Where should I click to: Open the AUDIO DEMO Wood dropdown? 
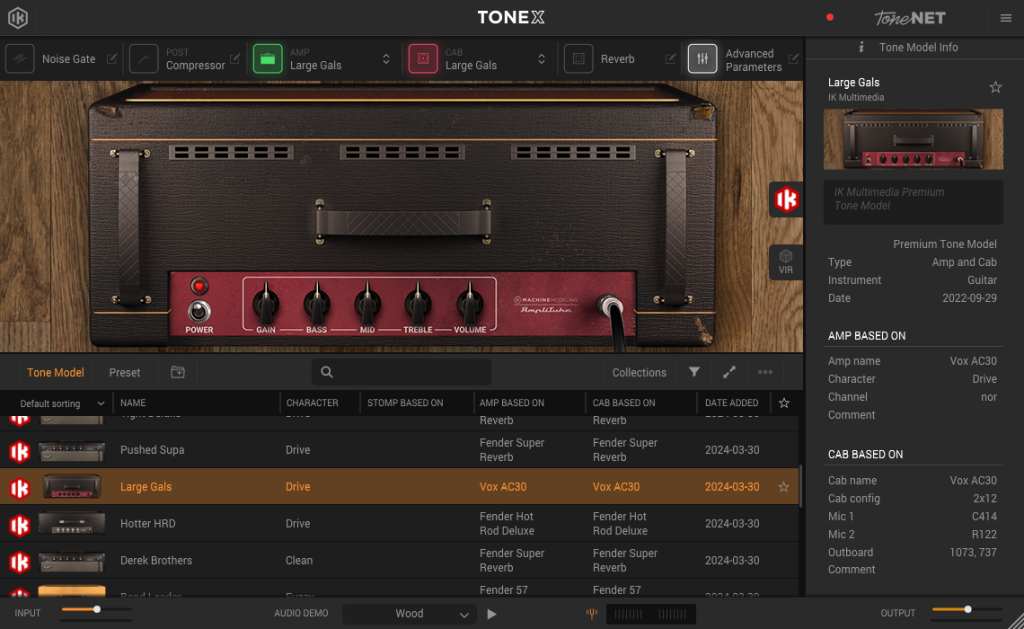[409, 614]
